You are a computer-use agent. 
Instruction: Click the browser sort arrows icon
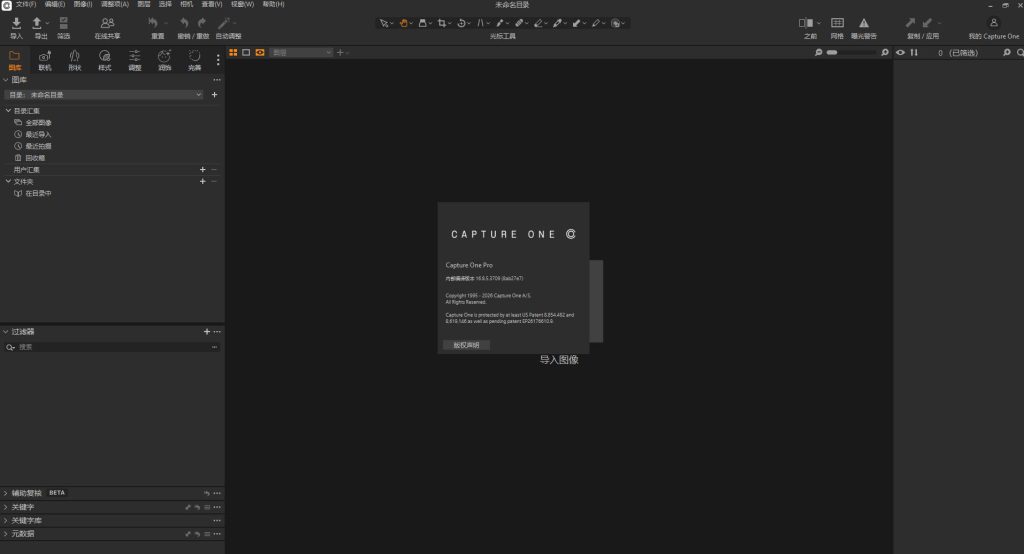click(x=914, y=52)
